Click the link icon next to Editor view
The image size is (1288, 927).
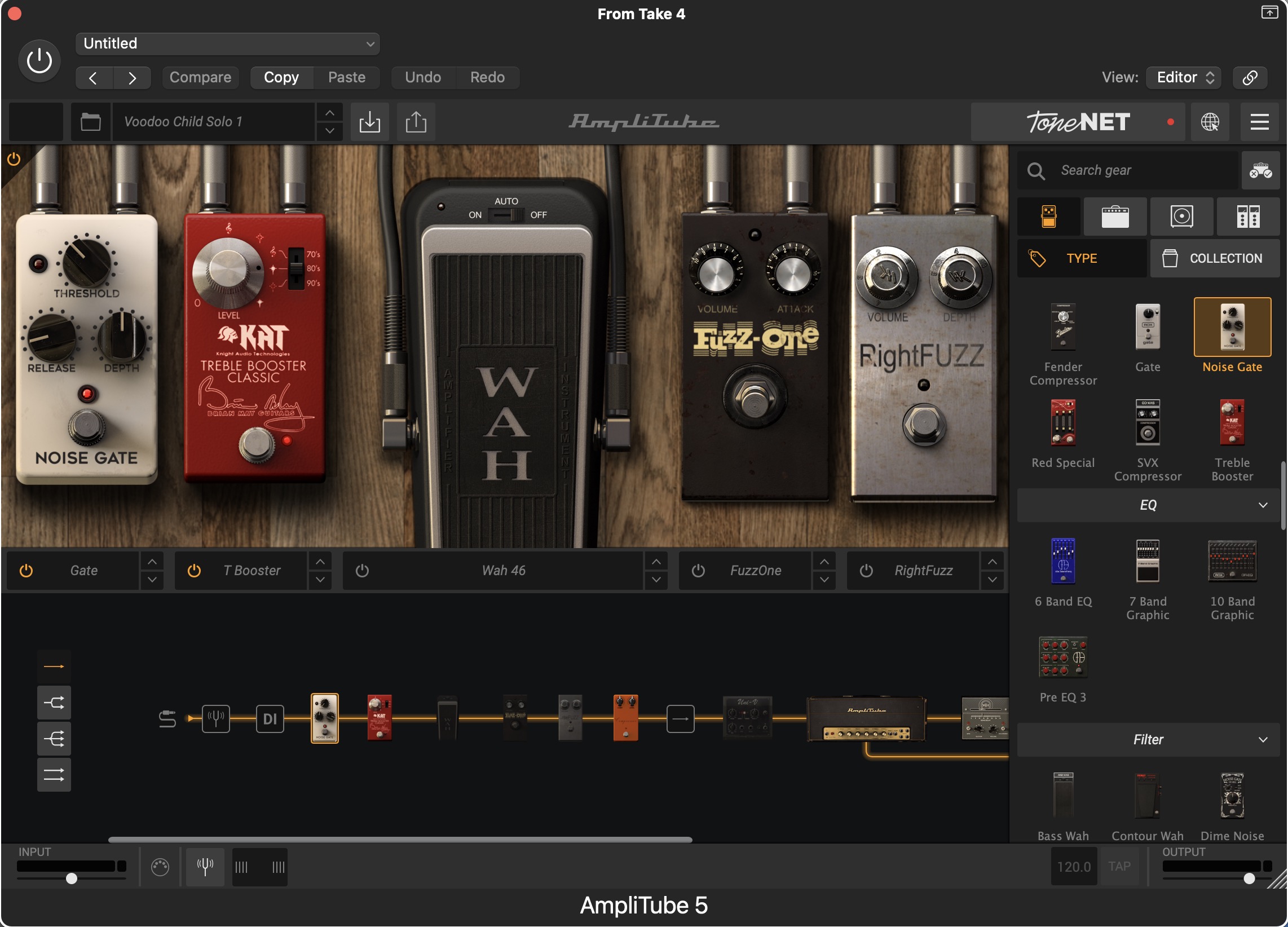pos(1250,78)
